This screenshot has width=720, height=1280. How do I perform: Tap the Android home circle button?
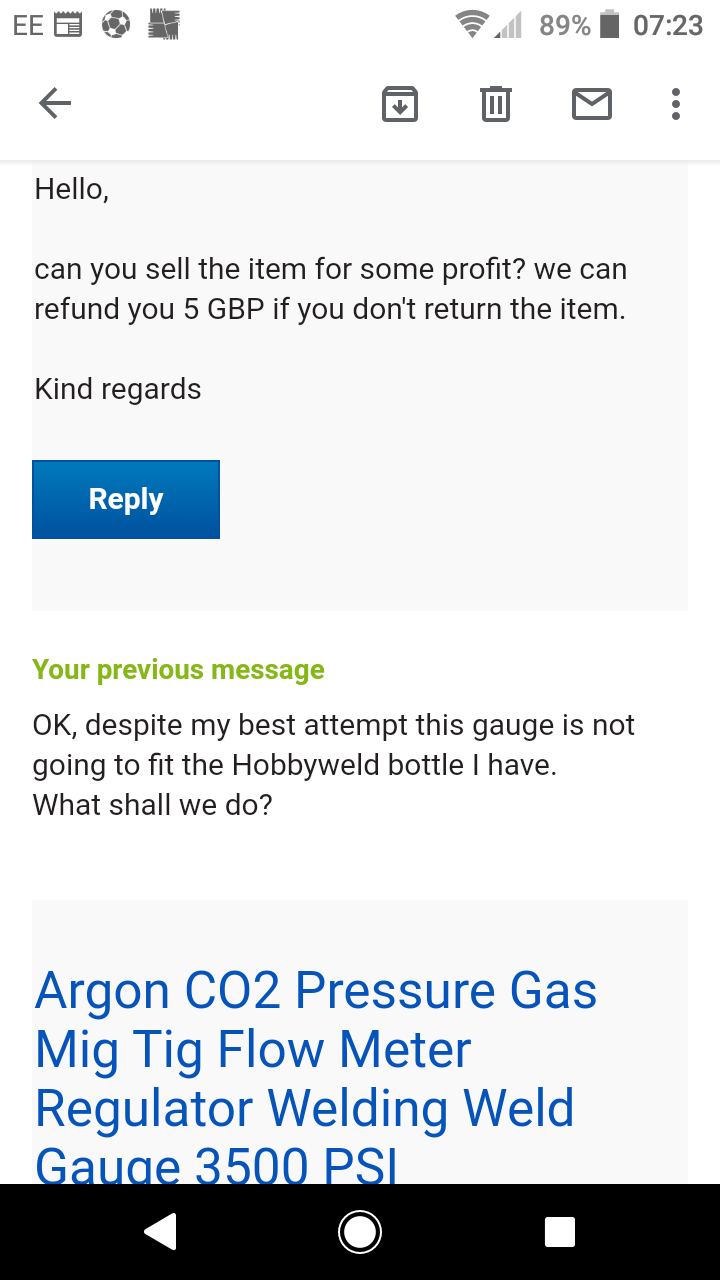coord(359,1232)
